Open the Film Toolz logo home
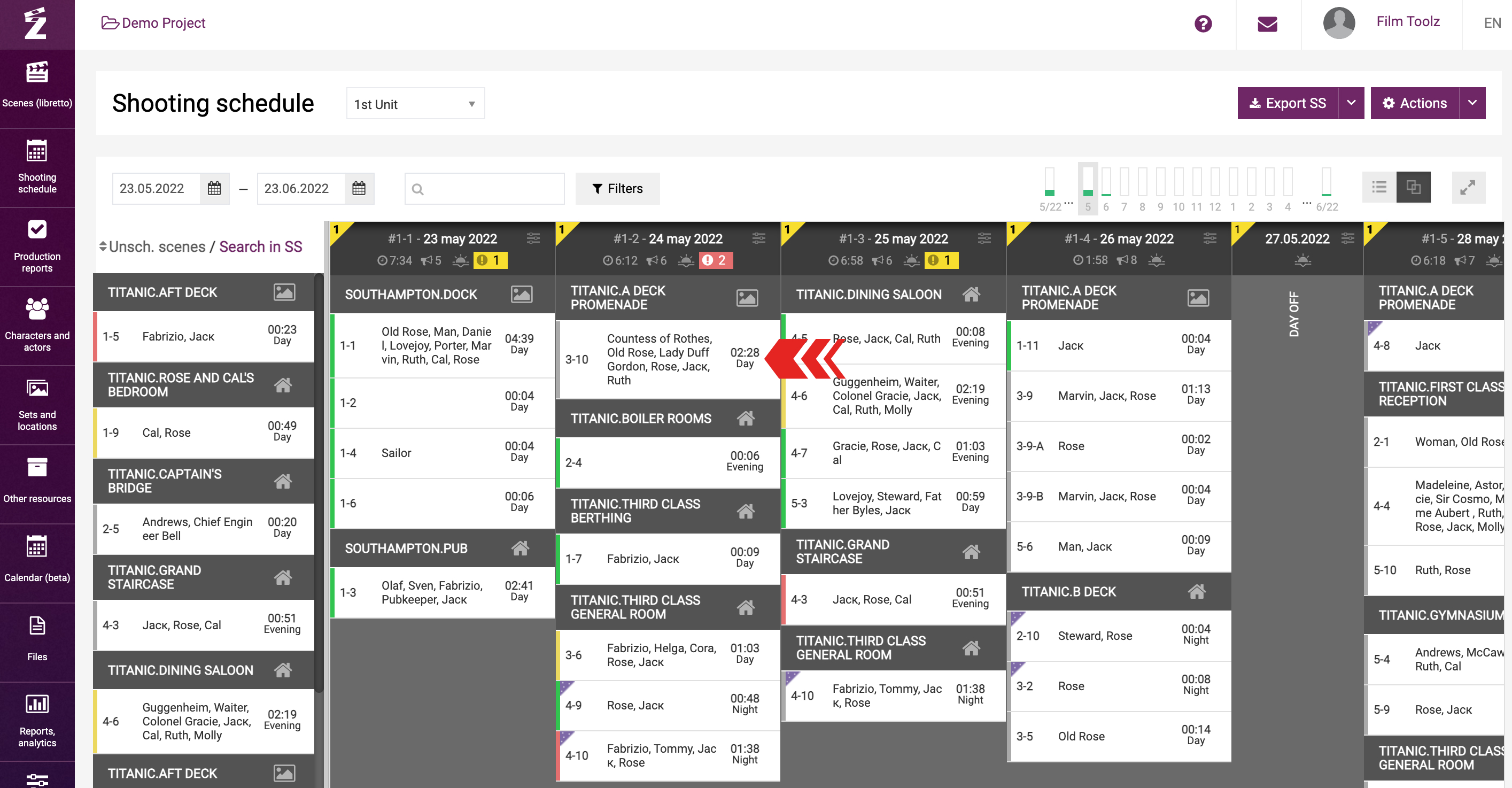1512x788 pixels. (36, 24)
